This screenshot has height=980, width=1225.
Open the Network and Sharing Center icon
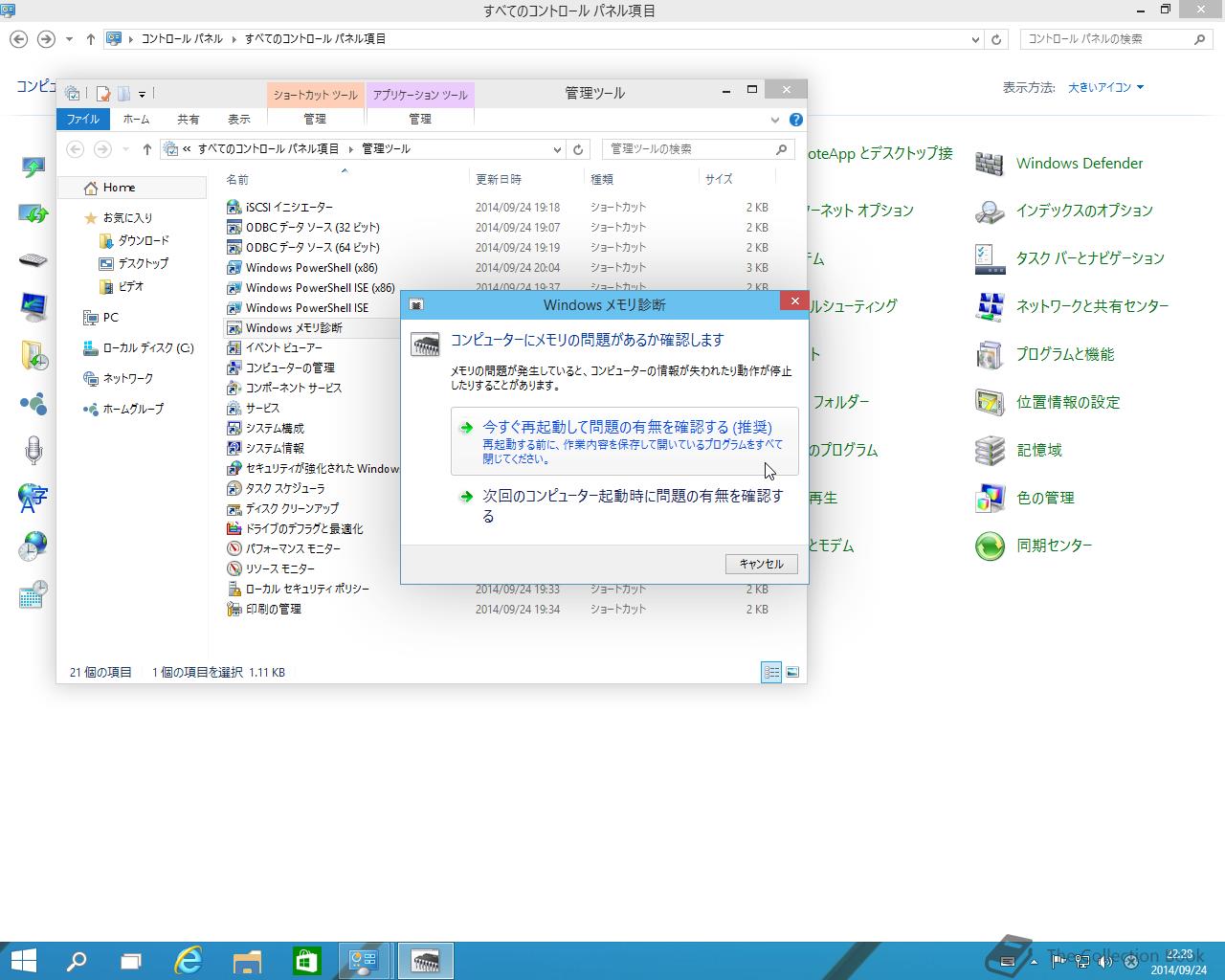(989, 306)
